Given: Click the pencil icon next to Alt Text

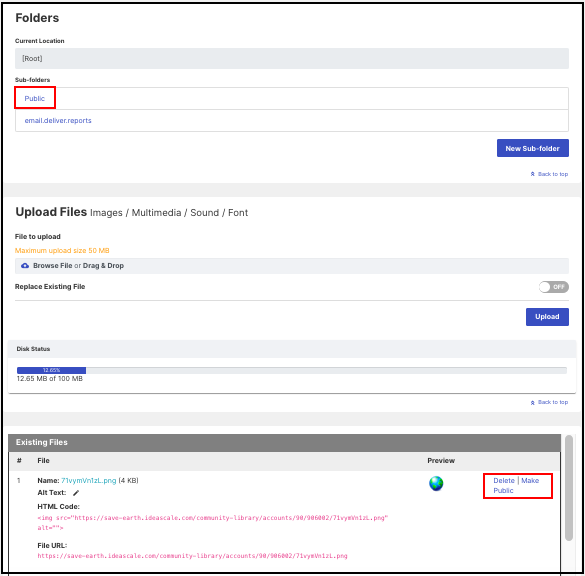Looking at the screenshot, I should pos(76,493).
